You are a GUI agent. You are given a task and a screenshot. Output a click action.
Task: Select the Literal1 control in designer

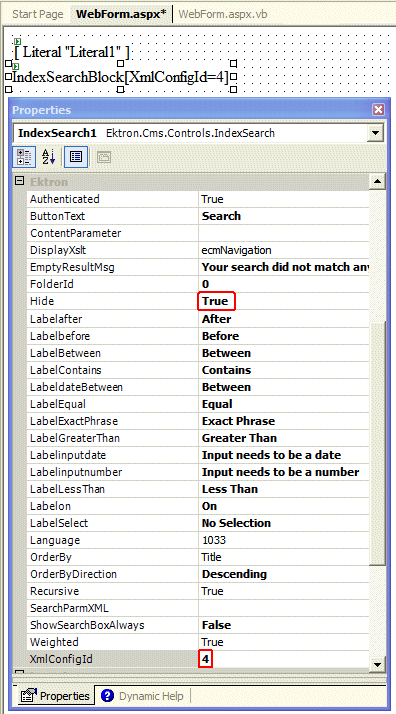(72, 52)
